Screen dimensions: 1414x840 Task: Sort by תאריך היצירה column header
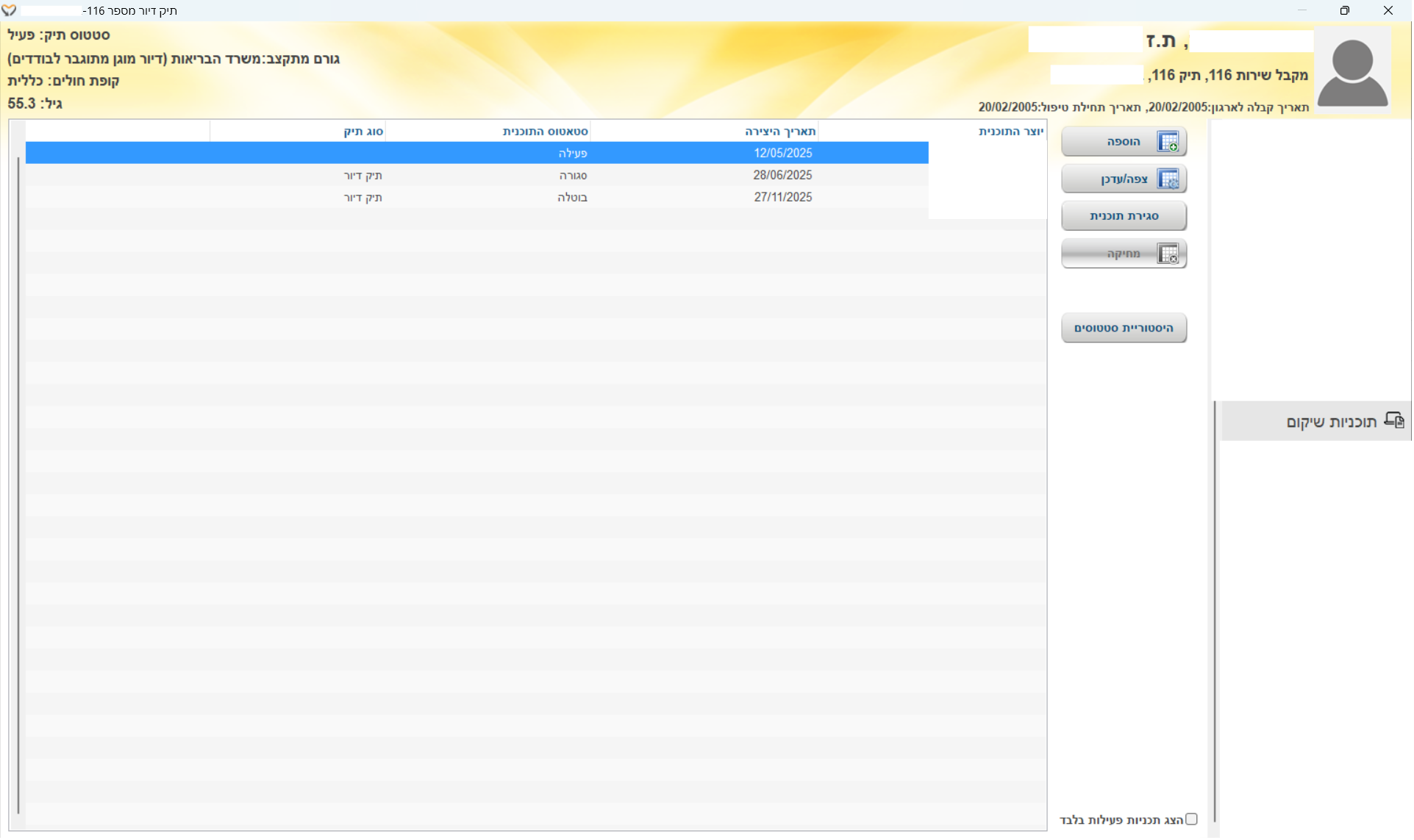[x=779, y=132]
